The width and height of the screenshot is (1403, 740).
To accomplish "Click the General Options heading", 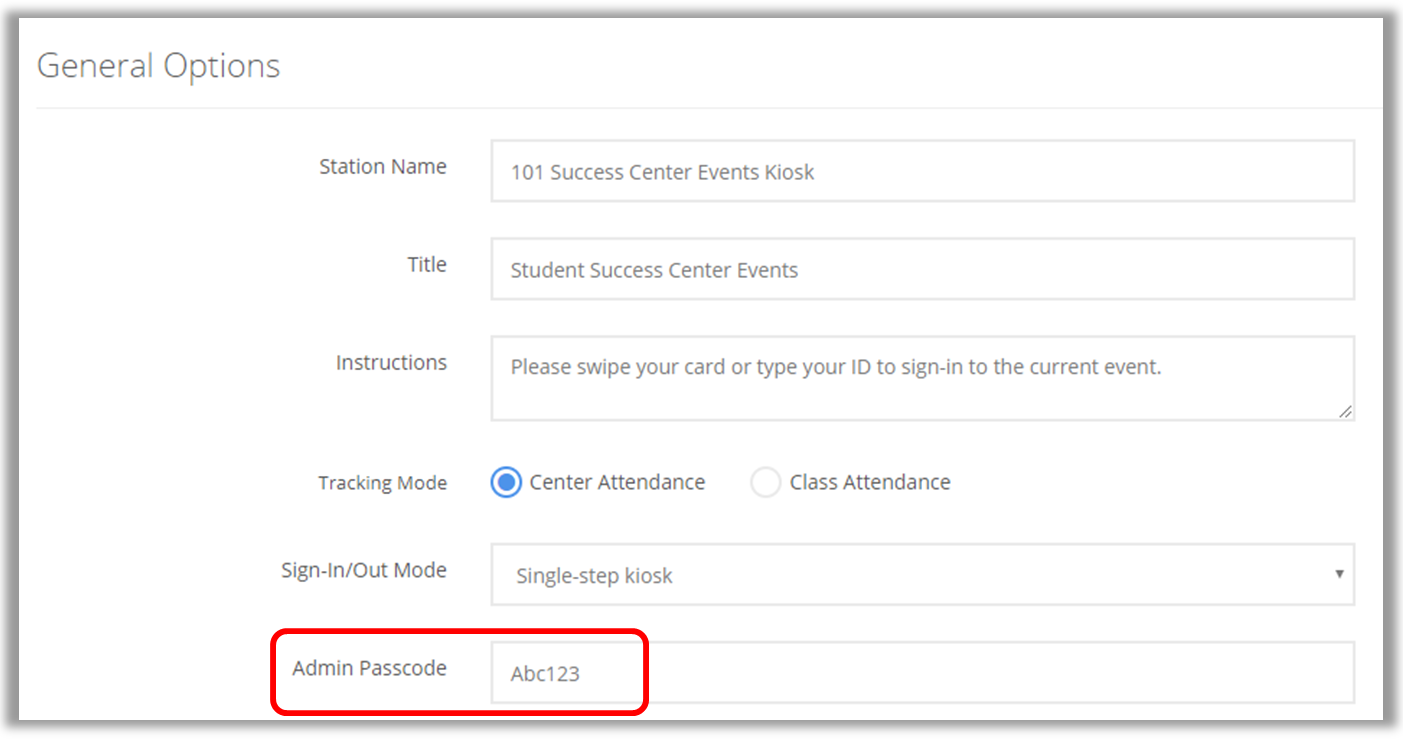I will coord(158,66).
